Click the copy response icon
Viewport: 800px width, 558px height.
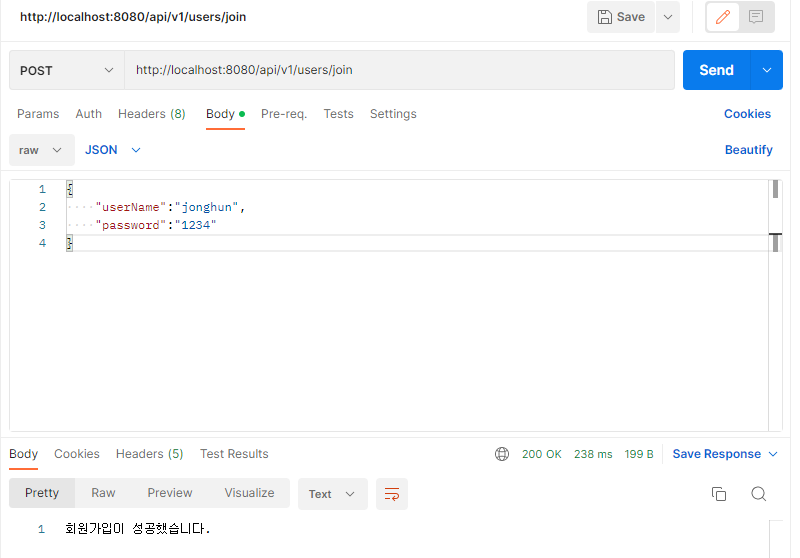(x=719, y=494)
